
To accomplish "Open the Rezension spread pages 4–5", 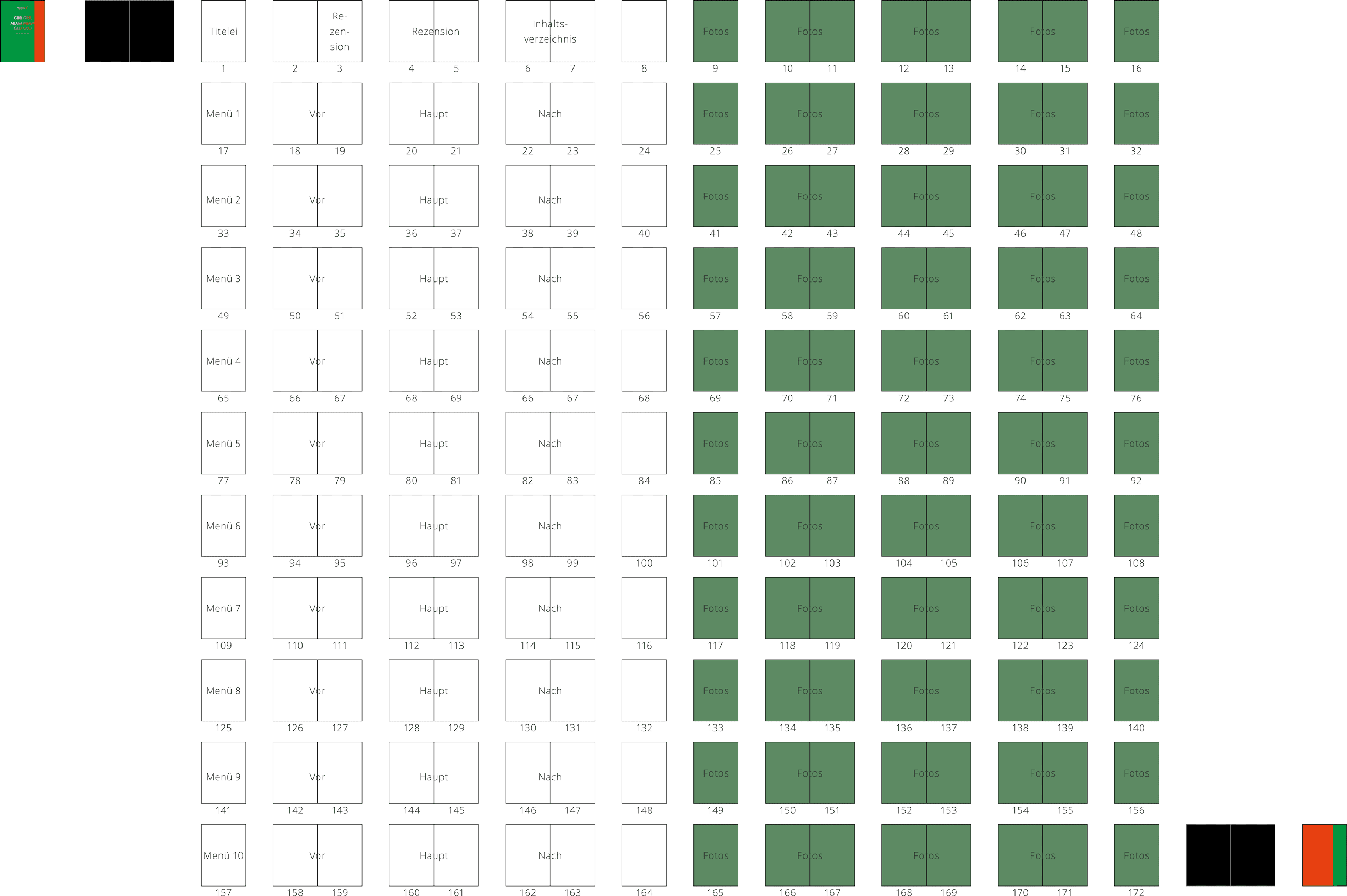I will (x=434, y=31).
